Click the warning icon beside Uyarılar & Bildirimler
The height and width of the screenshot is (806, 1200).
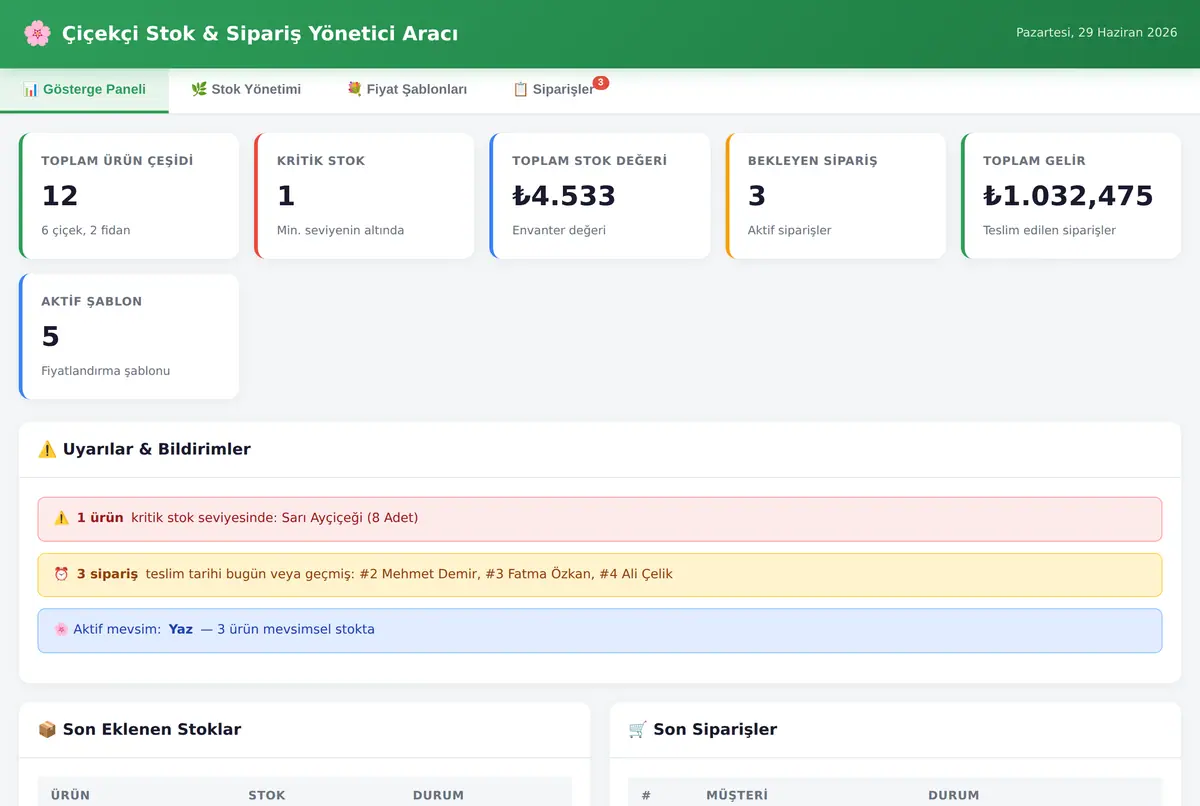coord(47,449)
